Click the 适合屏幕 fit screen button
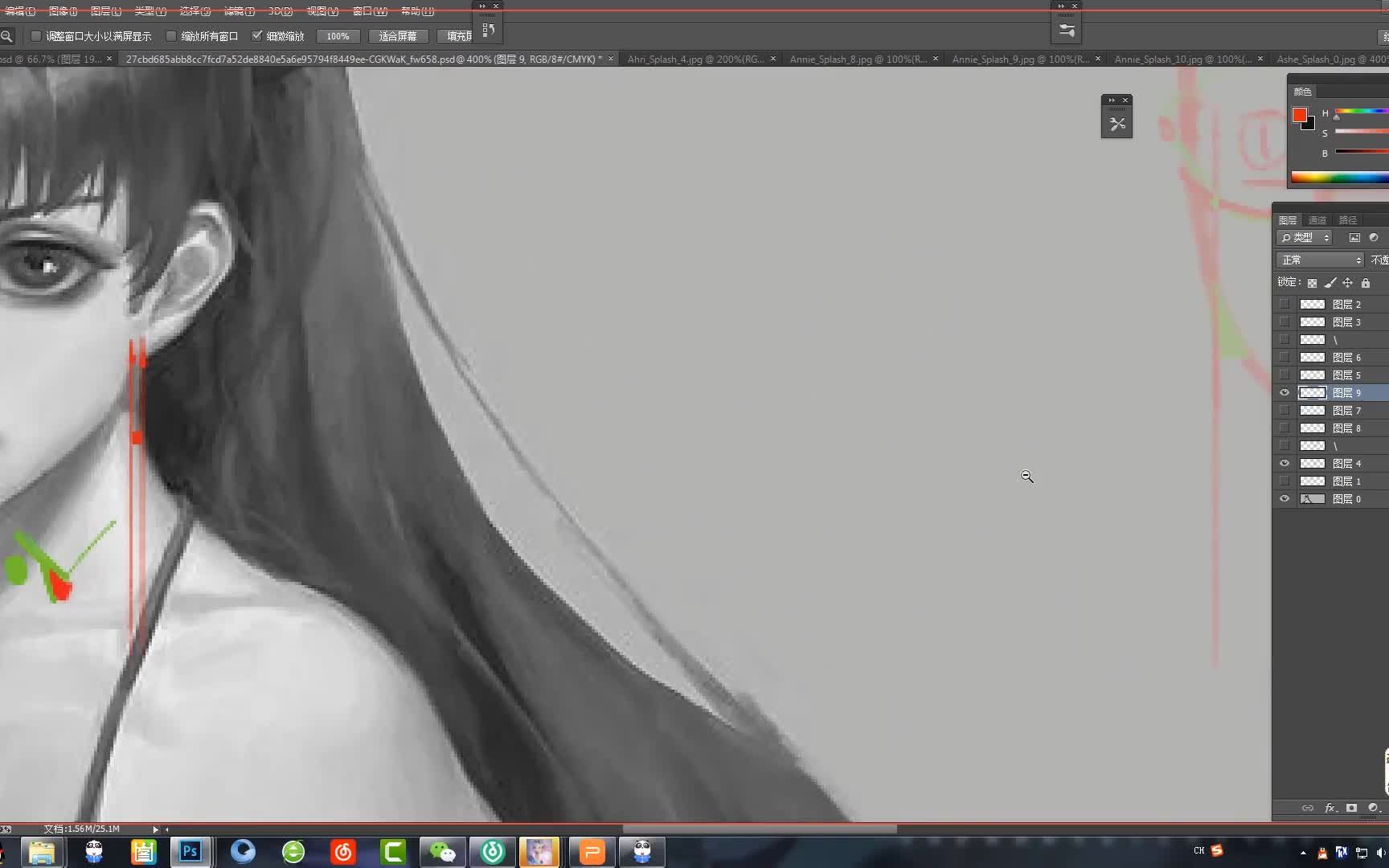Screen dimensions: 1389x868 (398, 36)
